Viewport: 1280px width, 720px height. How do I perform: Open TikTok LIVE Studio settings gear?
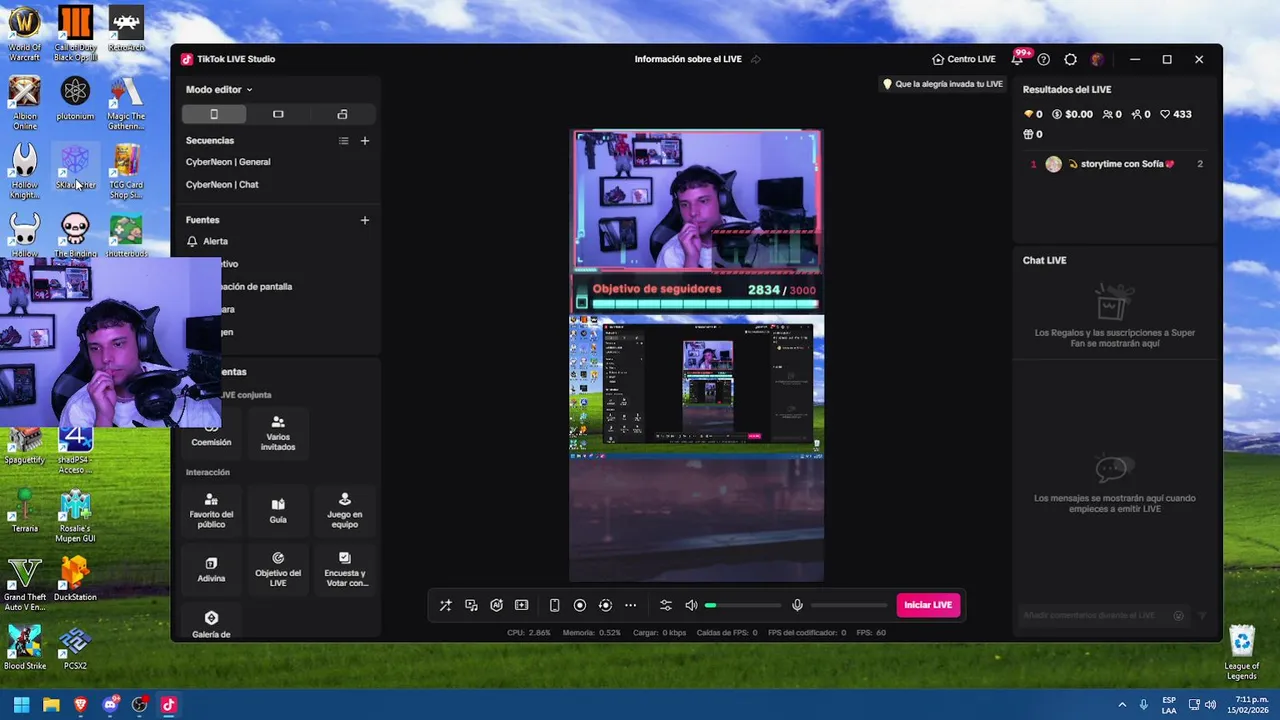point(1071,59)
